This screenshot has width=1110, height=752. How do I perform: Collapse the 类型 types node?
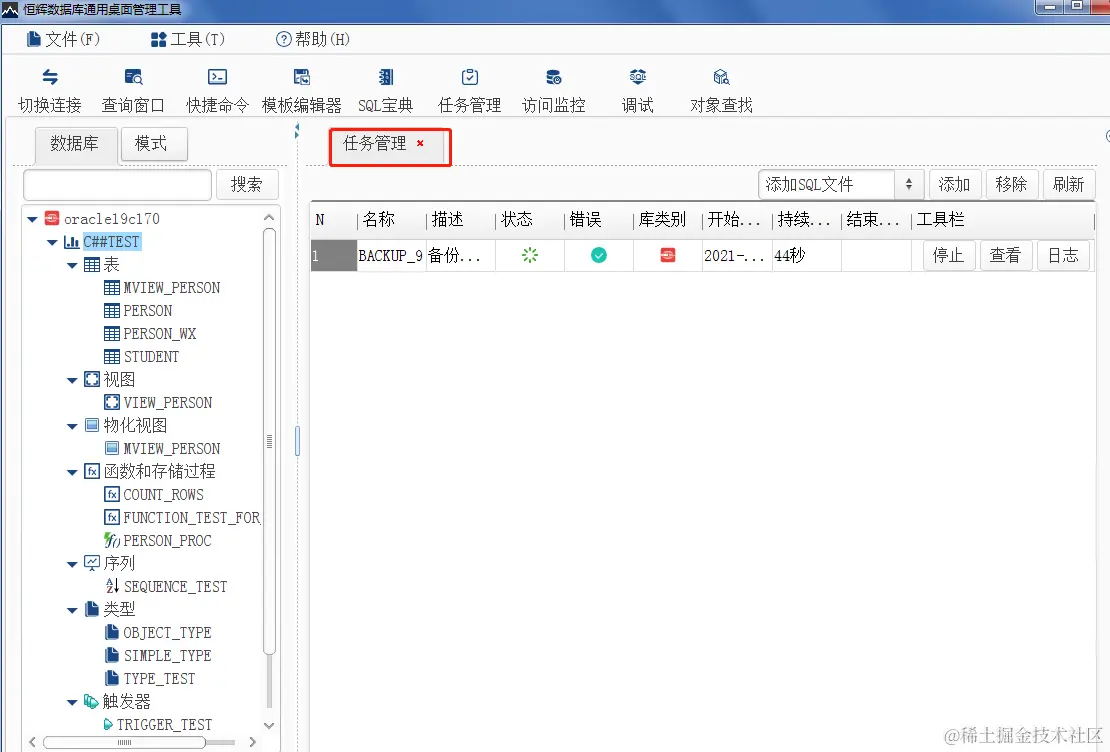71,610
